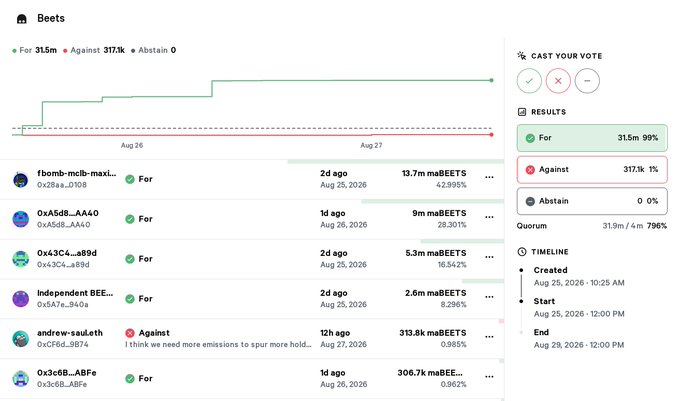Click the gray minus icon in Abstain result
Screen dimensions: 680x401
coord(530,202)
